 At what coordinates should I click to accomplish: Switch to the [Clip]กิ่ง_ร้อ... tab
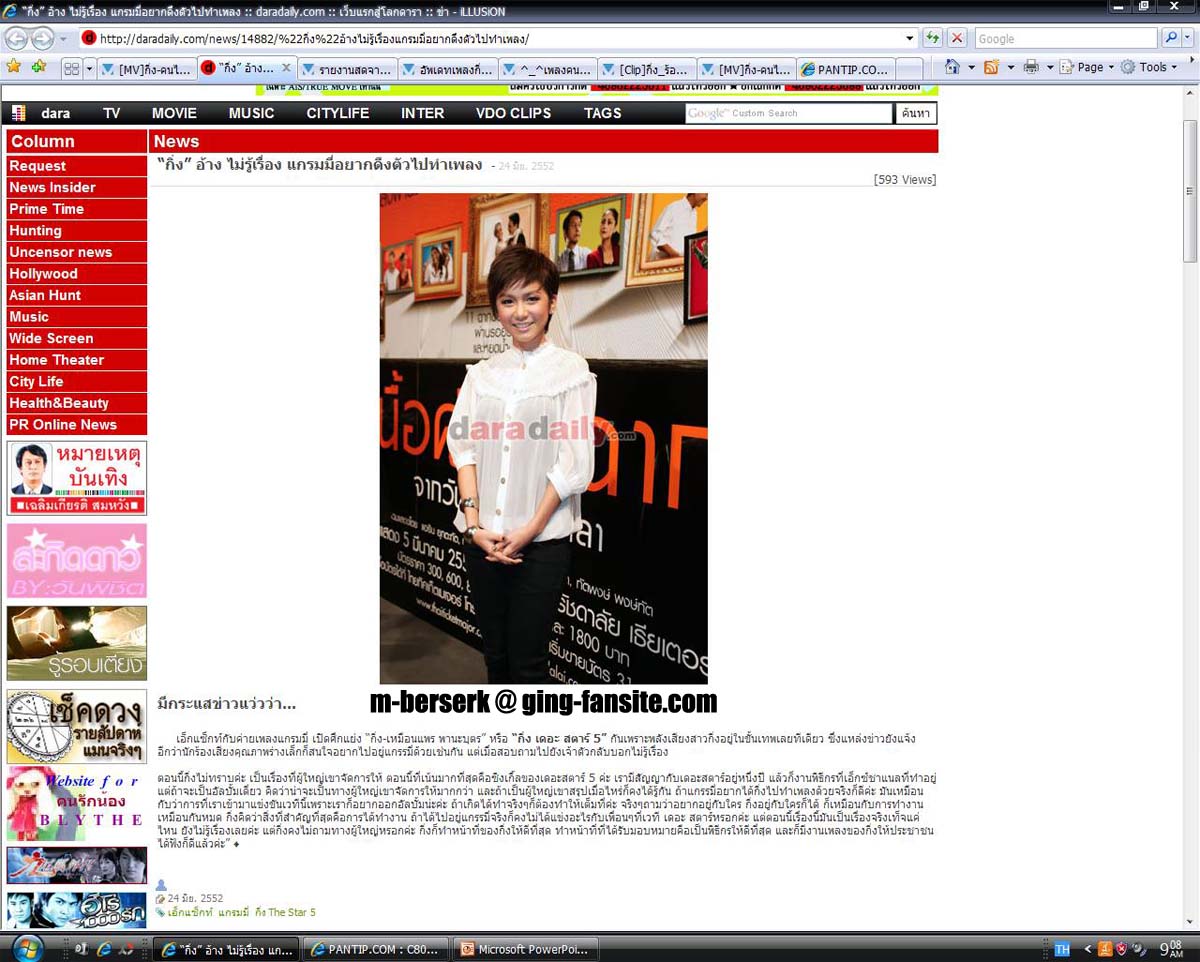[647, 69]
